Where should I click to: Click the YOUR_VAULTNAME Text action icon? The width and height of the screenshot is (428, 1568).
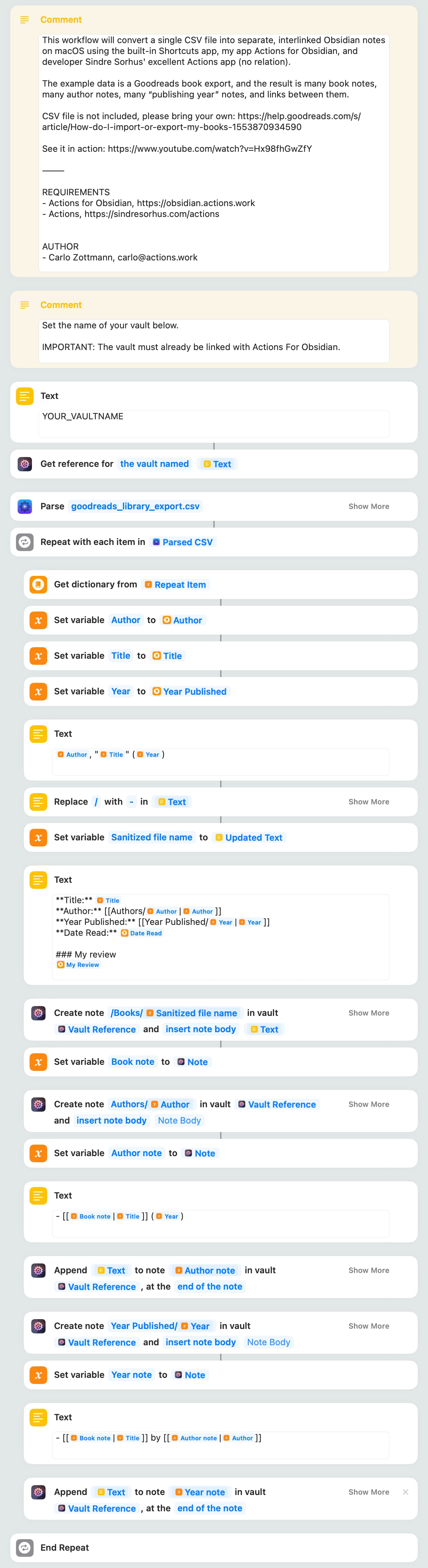[x=24, y=396]
